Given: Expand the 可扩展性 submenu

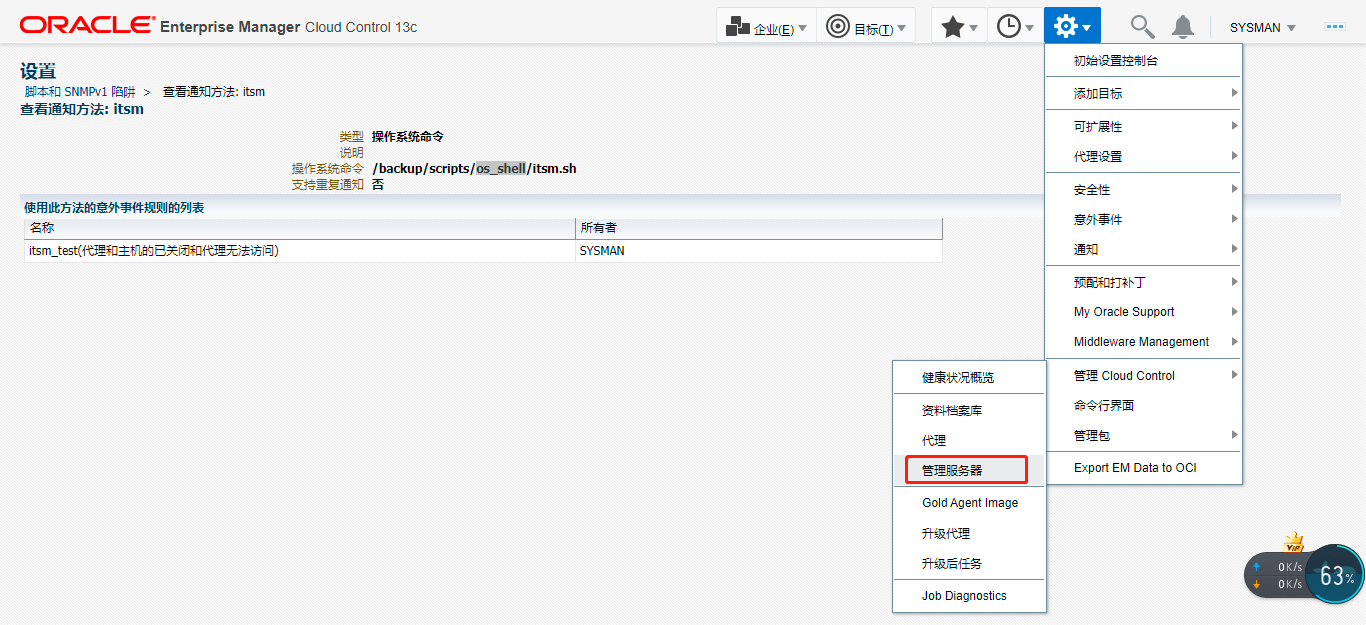Looking at the screenshot, I should 1143,127.
